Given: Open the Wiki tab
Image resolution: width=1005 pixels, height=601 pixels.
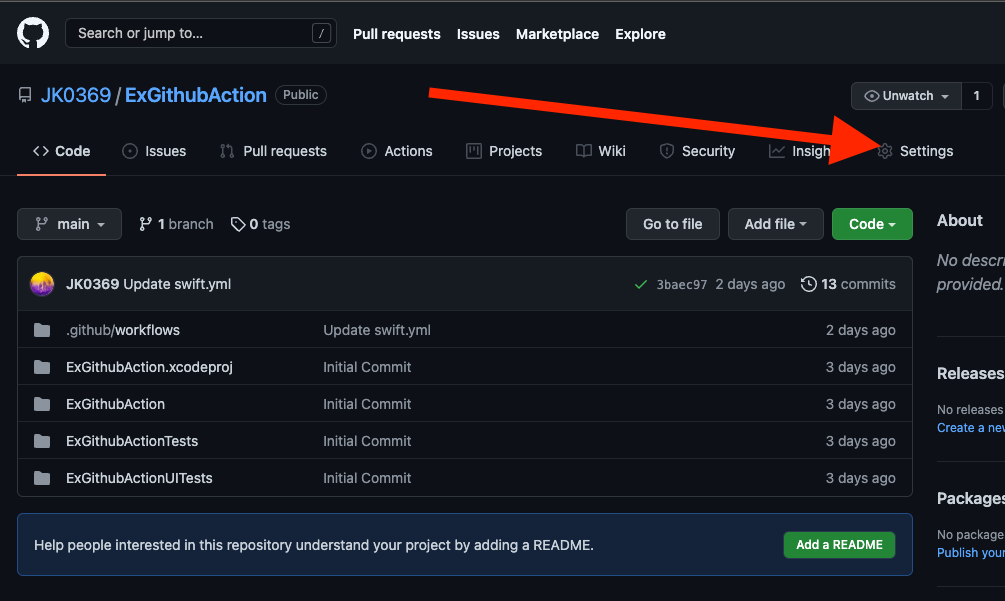Looking at the screenshot, I should 601,151.
